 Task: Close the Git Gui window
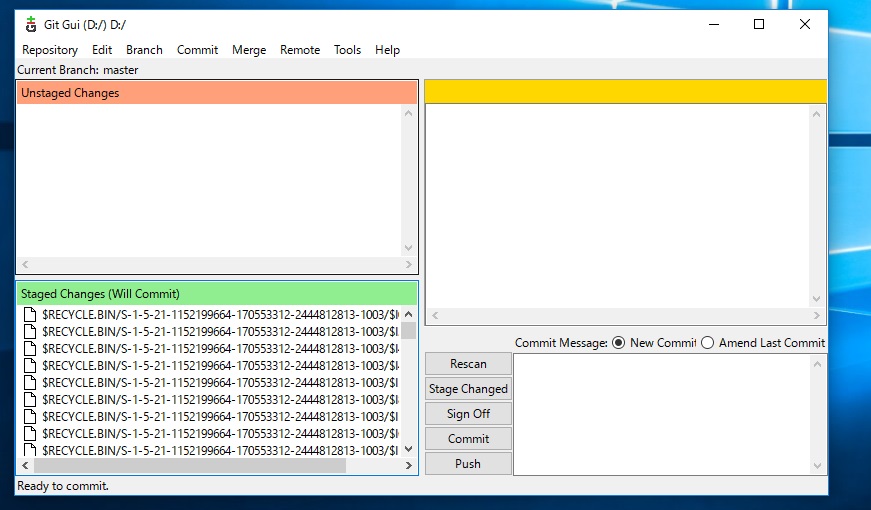coord(805,24)
